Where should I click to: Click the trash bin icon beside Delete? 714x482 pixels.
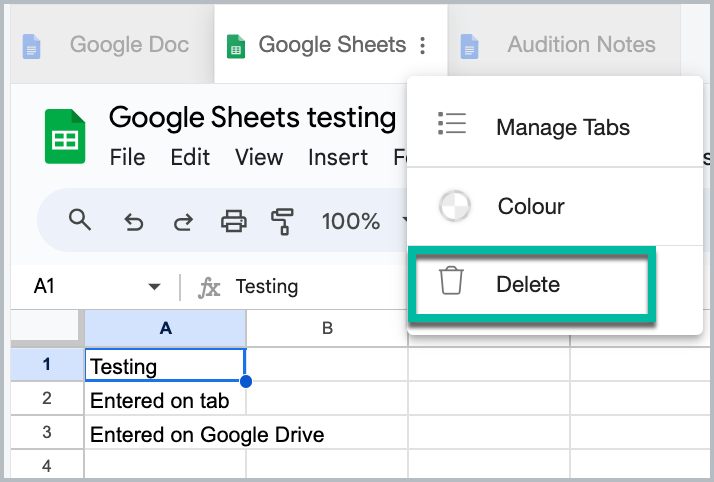451,280
